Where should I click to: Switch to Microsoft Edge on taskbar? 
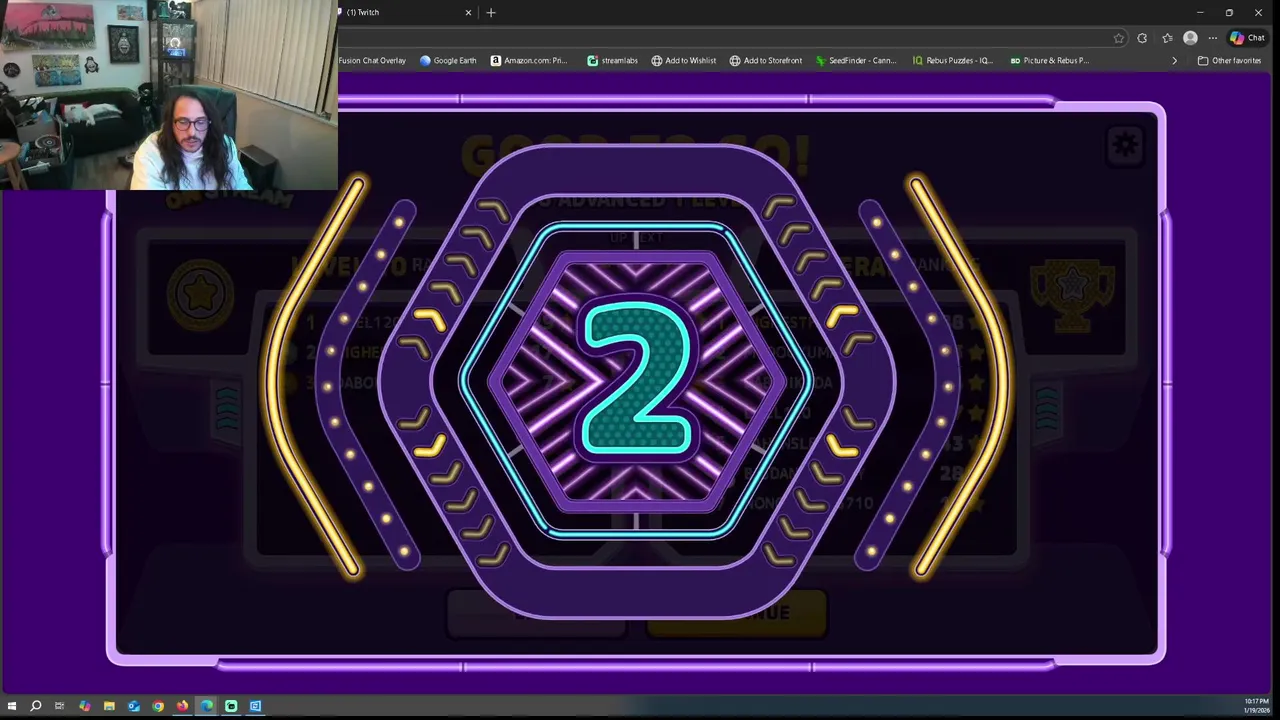(x=207, y=706)
